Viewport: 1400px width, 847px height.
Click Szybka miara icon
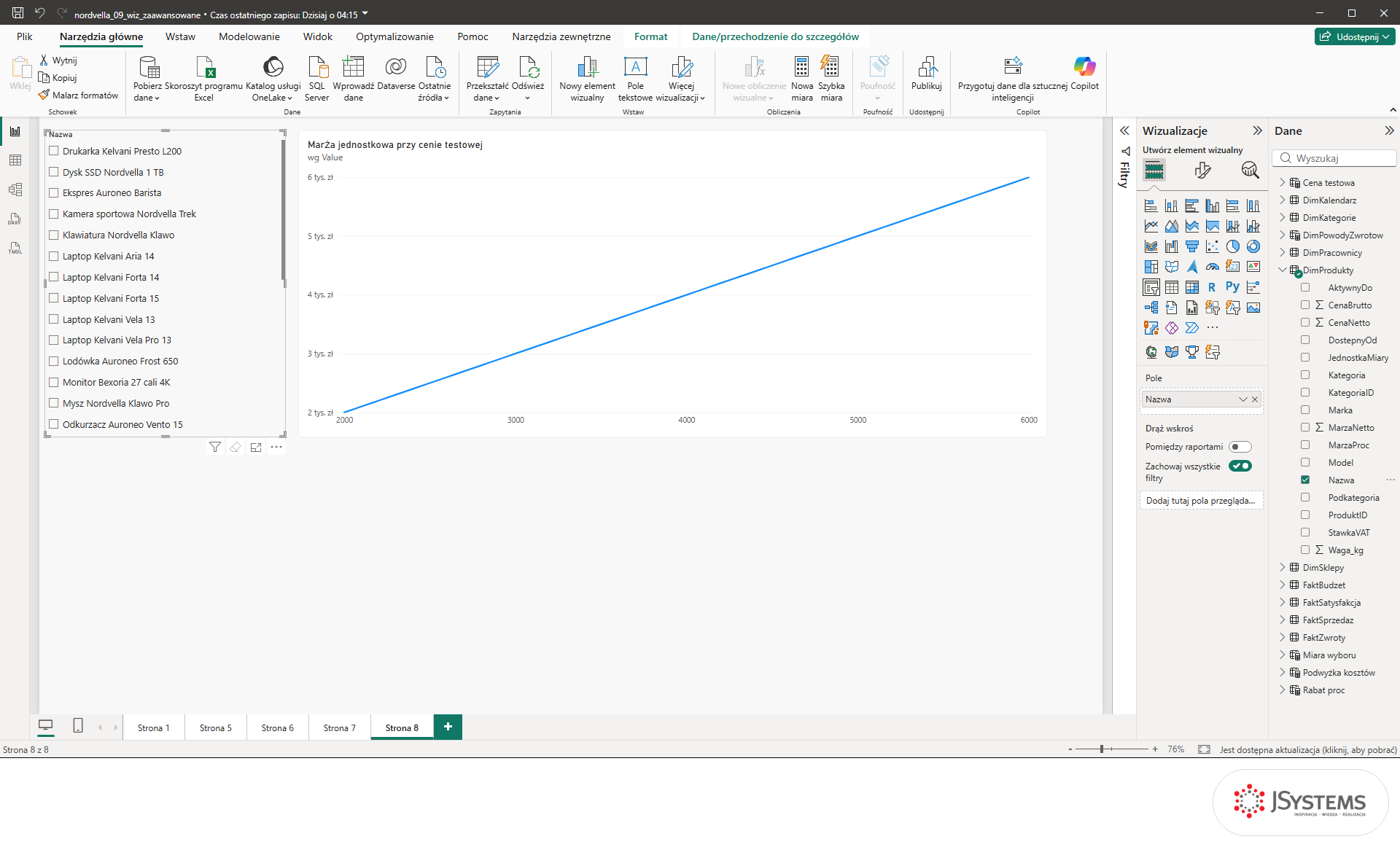pos(831,68)
